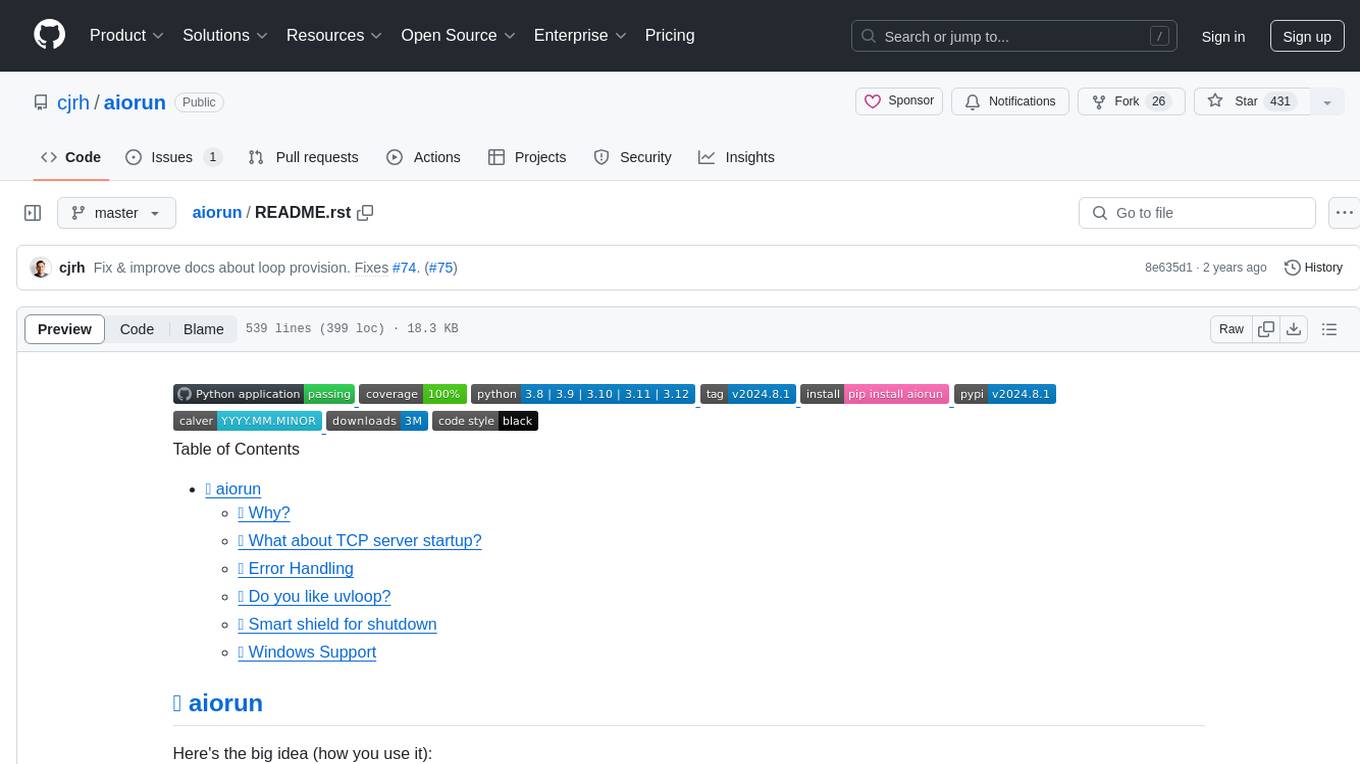Focus the Go to file input

1197,213
